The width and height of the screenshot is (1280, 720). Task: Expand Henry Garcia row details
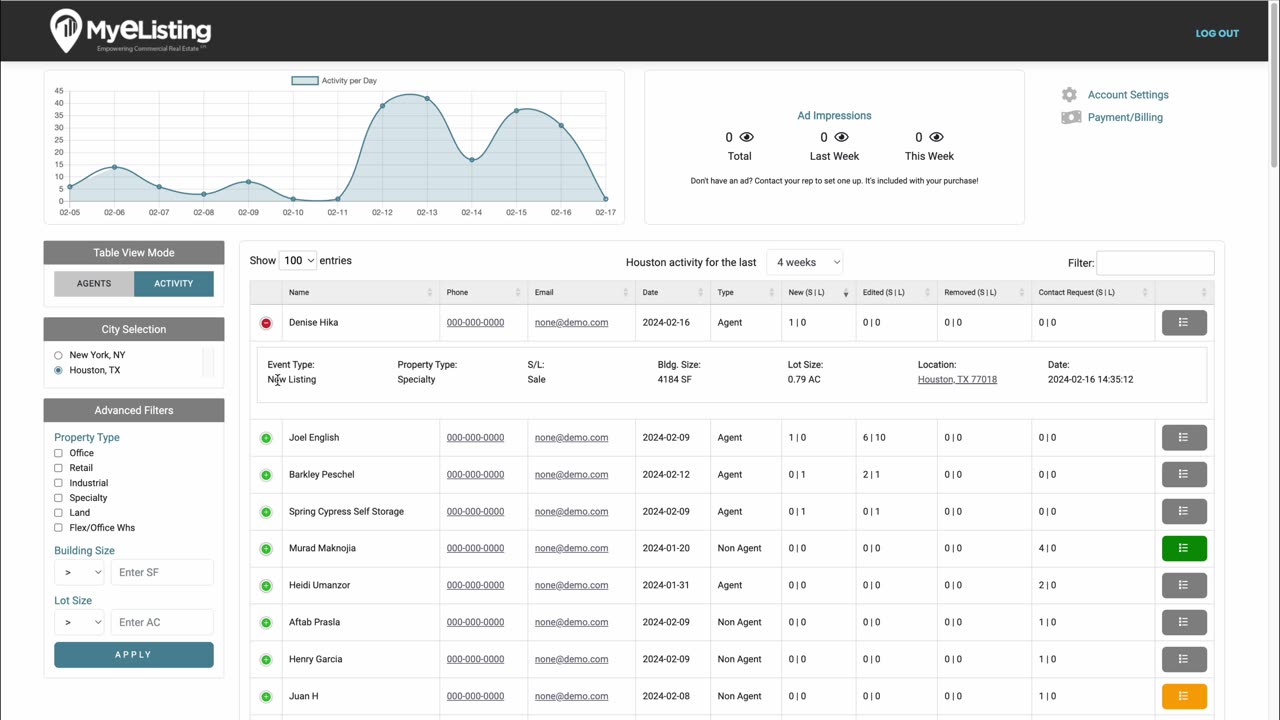tap(266, 660)
